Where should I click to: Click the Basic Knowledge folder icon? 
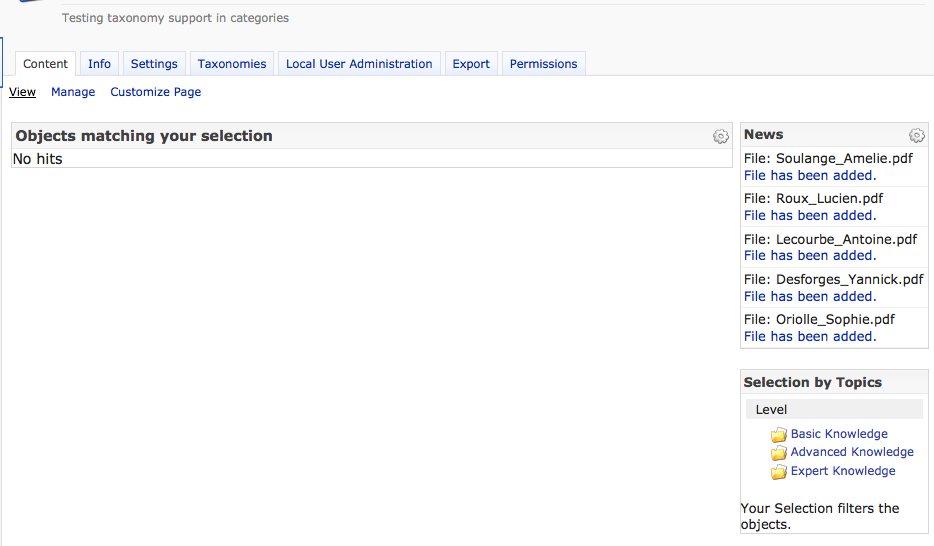click(779, 435)
